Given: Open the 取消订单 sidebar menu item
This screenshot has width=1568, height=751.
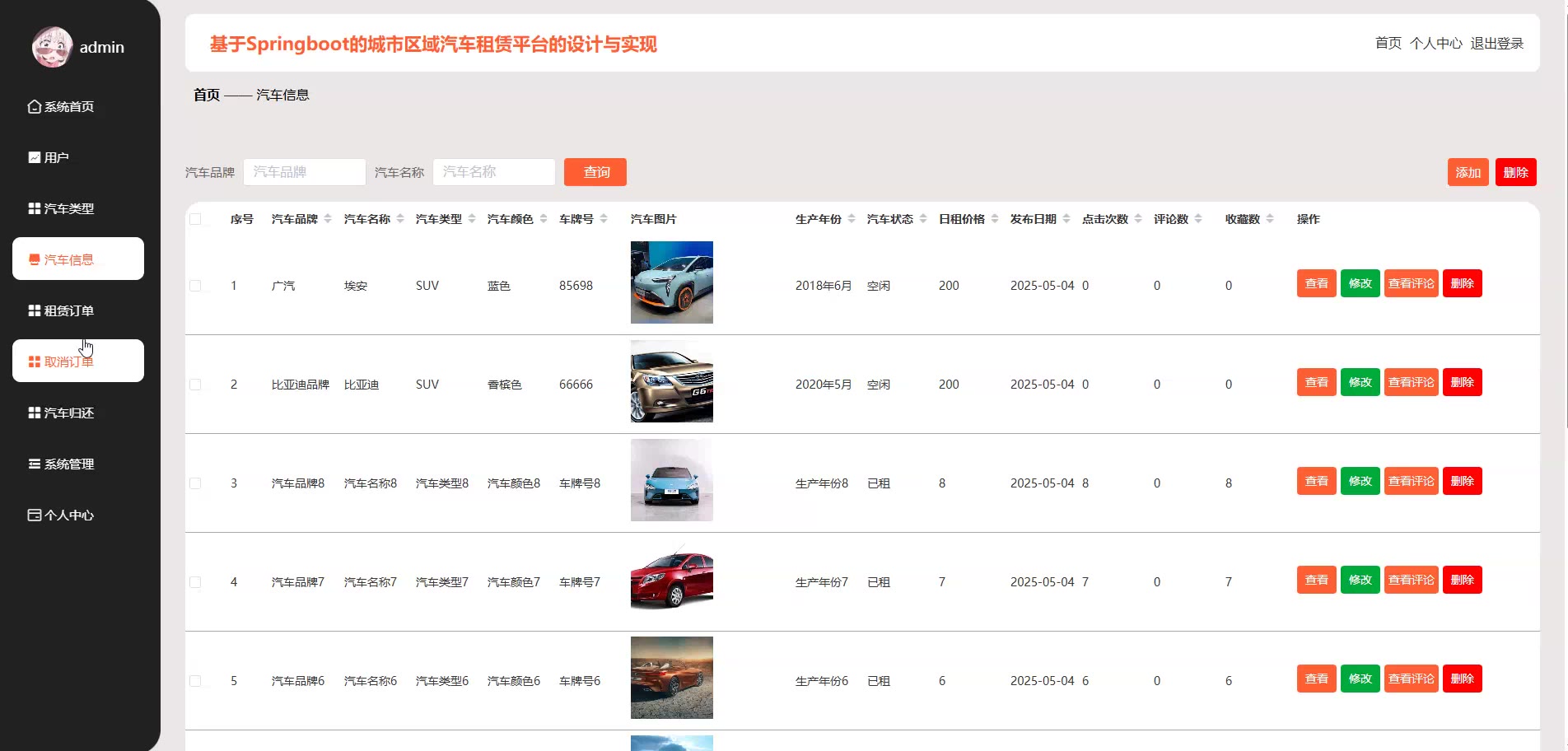Looking at the screenshot, I should [x=78, y=361].
